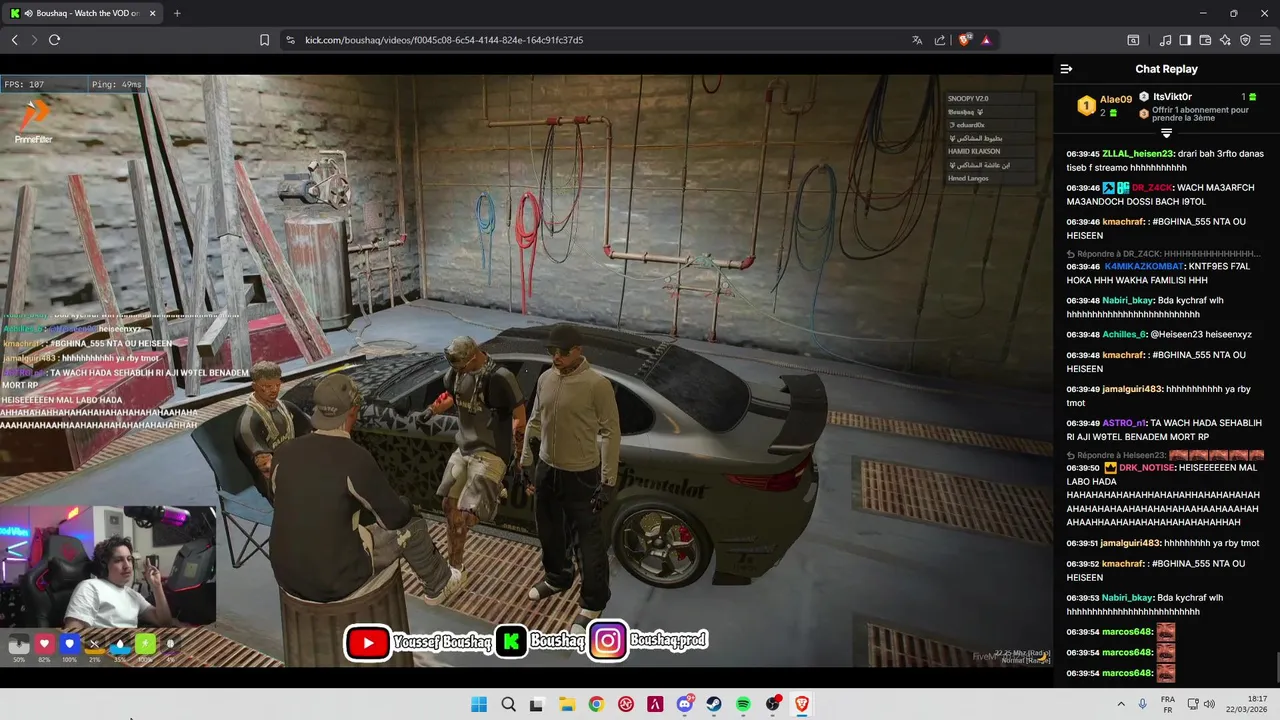Open a new browser tab
Viewport: 1280px width, 720px height.
177,13
